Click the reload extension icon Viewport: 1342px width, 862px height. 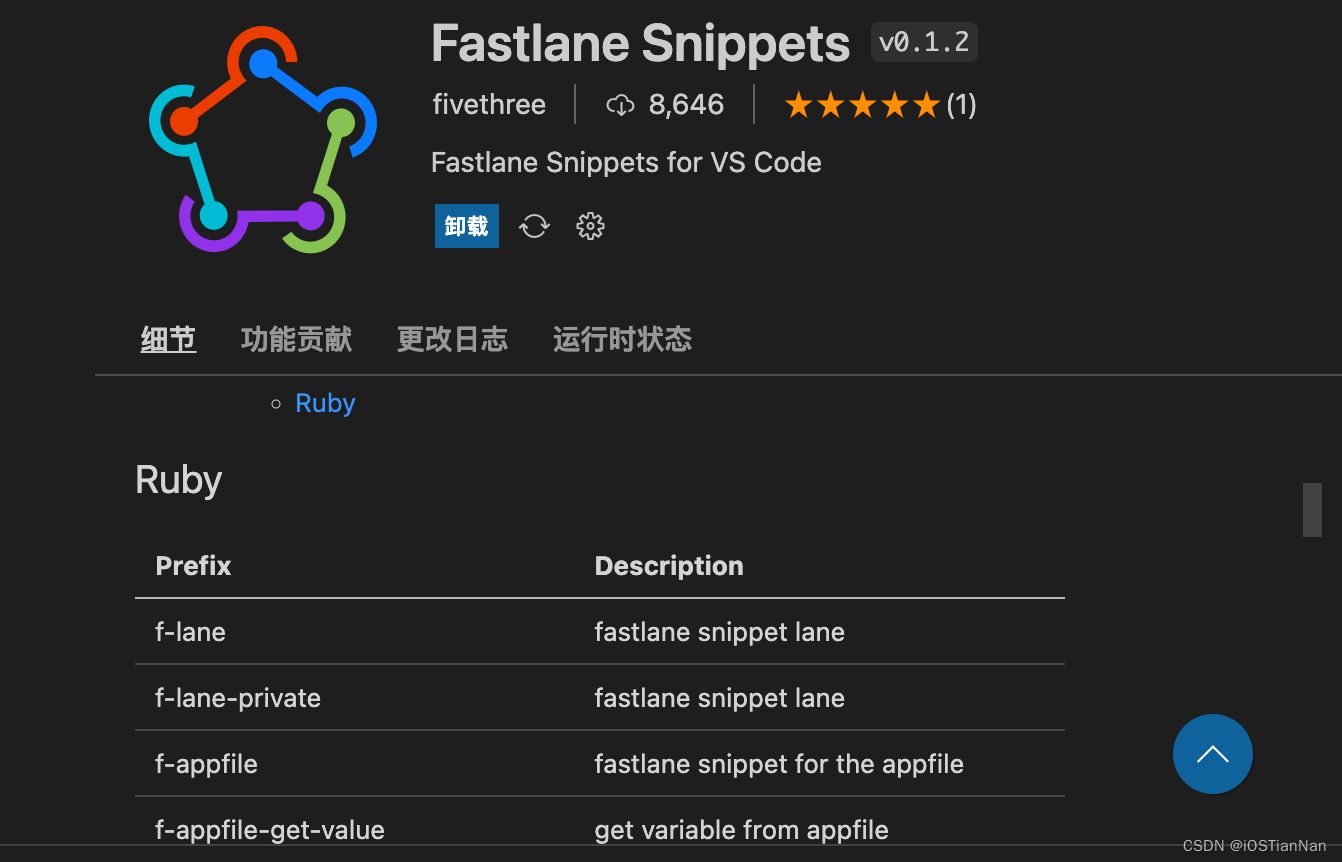tap(534, 226)
